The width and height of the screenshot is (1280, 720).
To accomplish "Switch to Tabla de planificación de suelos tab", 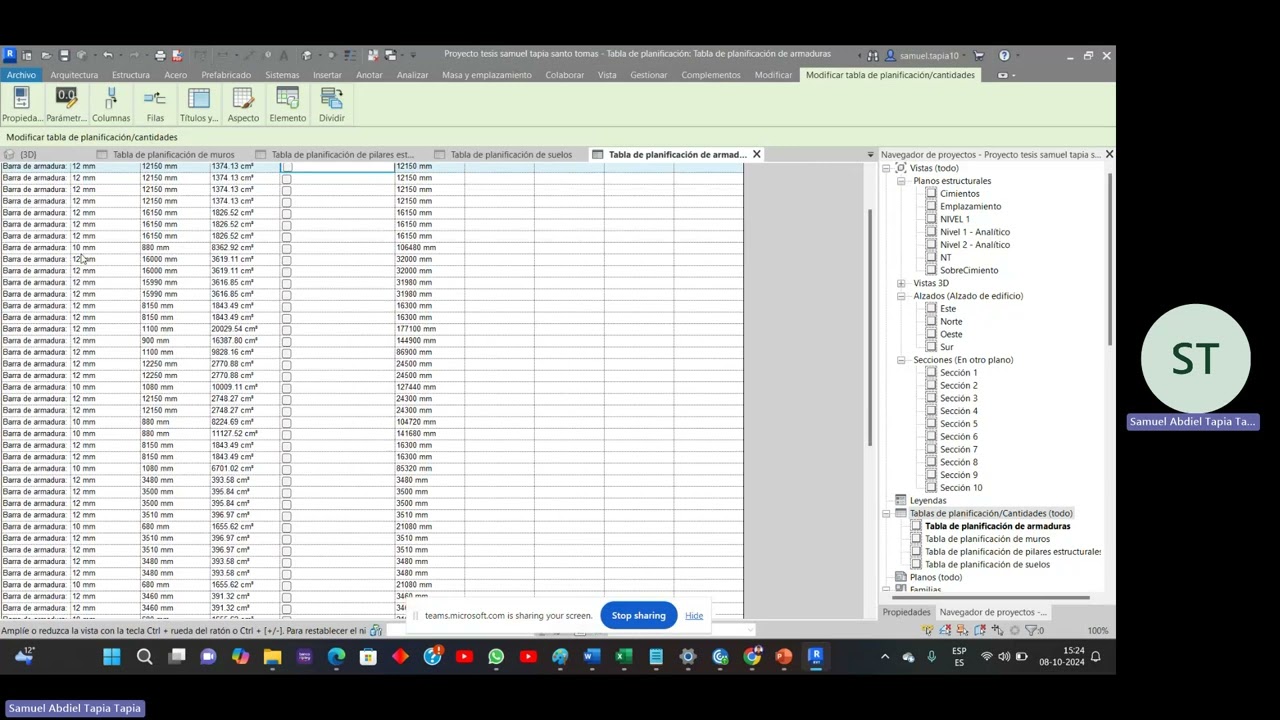I will click(x=510, y=155).
